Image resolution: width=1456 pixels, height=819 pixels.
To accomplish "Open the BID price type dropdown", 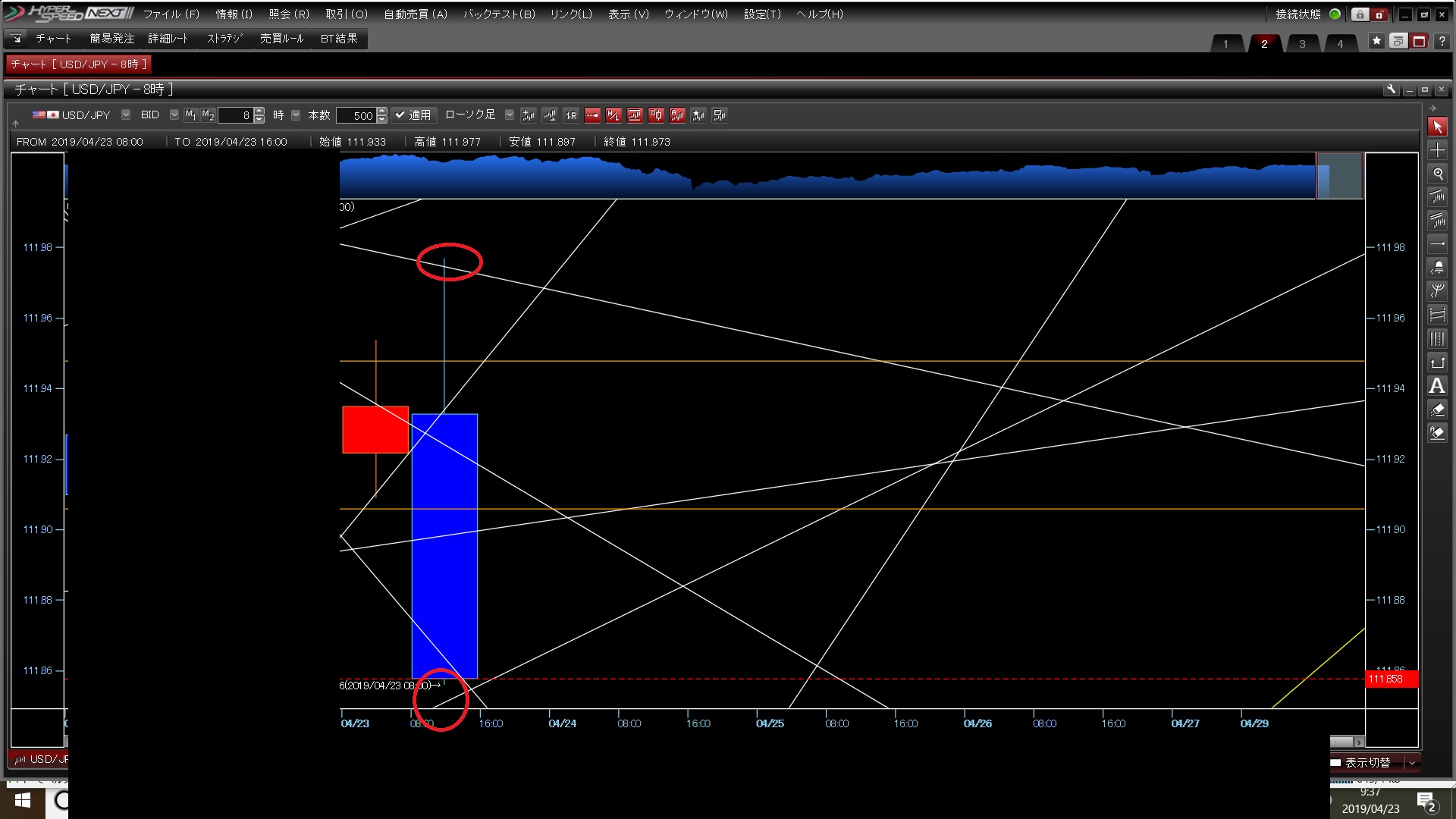I will tap(174, 115).
